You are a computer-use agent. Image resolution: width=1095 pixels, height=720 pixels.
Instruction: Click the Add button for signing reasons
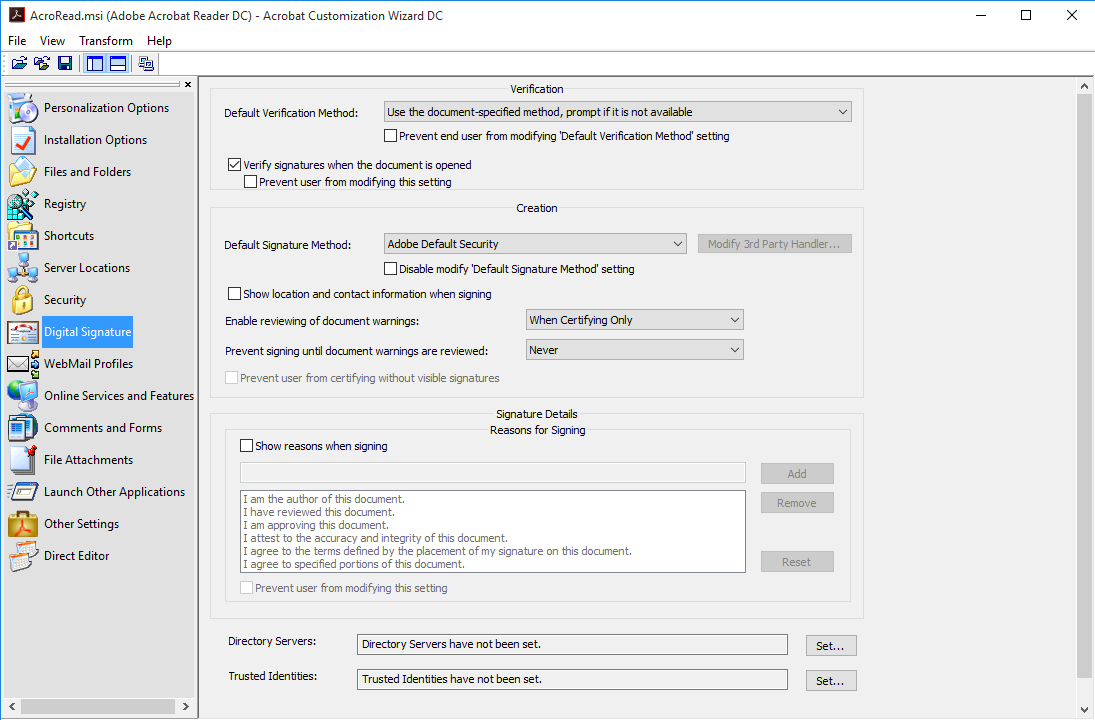(x=797, y=473)
